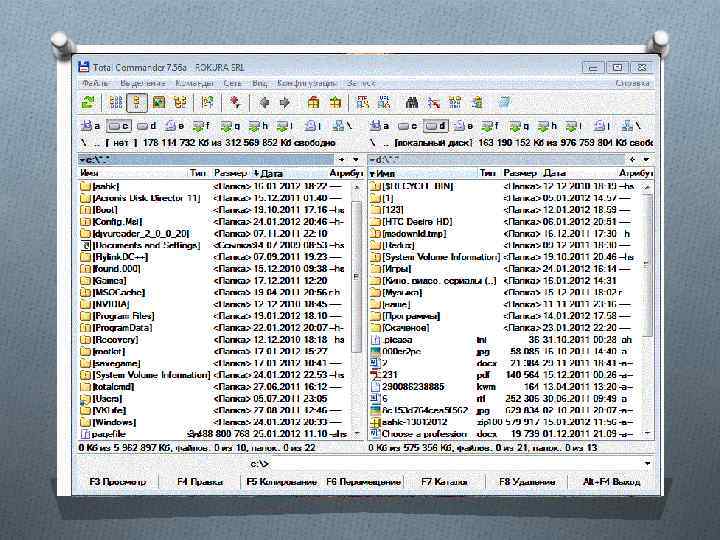Open new FTP URL connection icon
Image resolution: width=720 pixels, height=540 pixels.
[x=384, y=102]
